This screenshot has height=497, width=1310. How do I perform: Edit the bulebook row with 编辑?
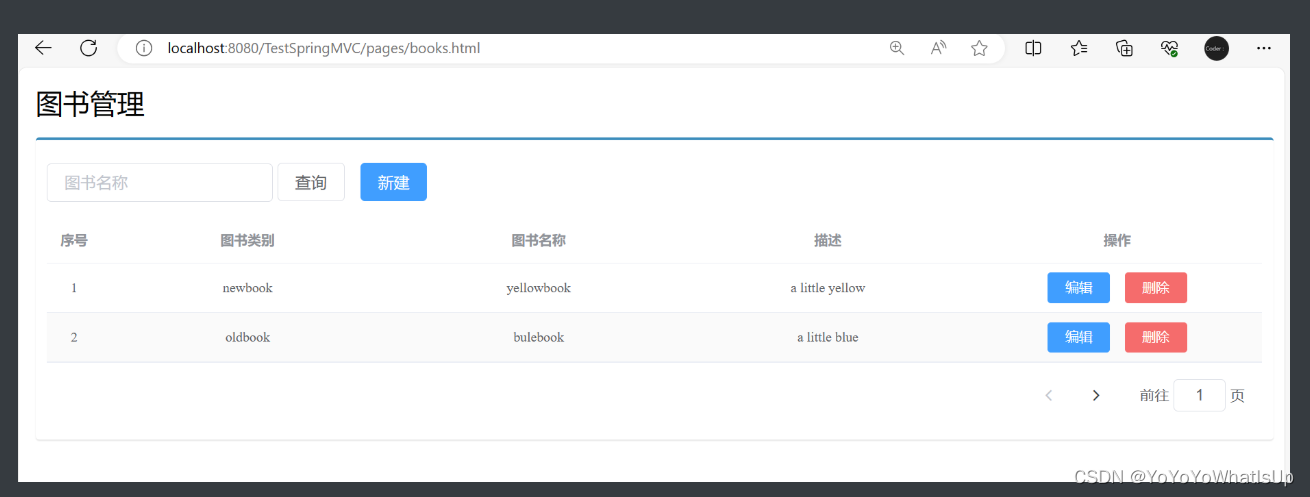point(1078,337)
